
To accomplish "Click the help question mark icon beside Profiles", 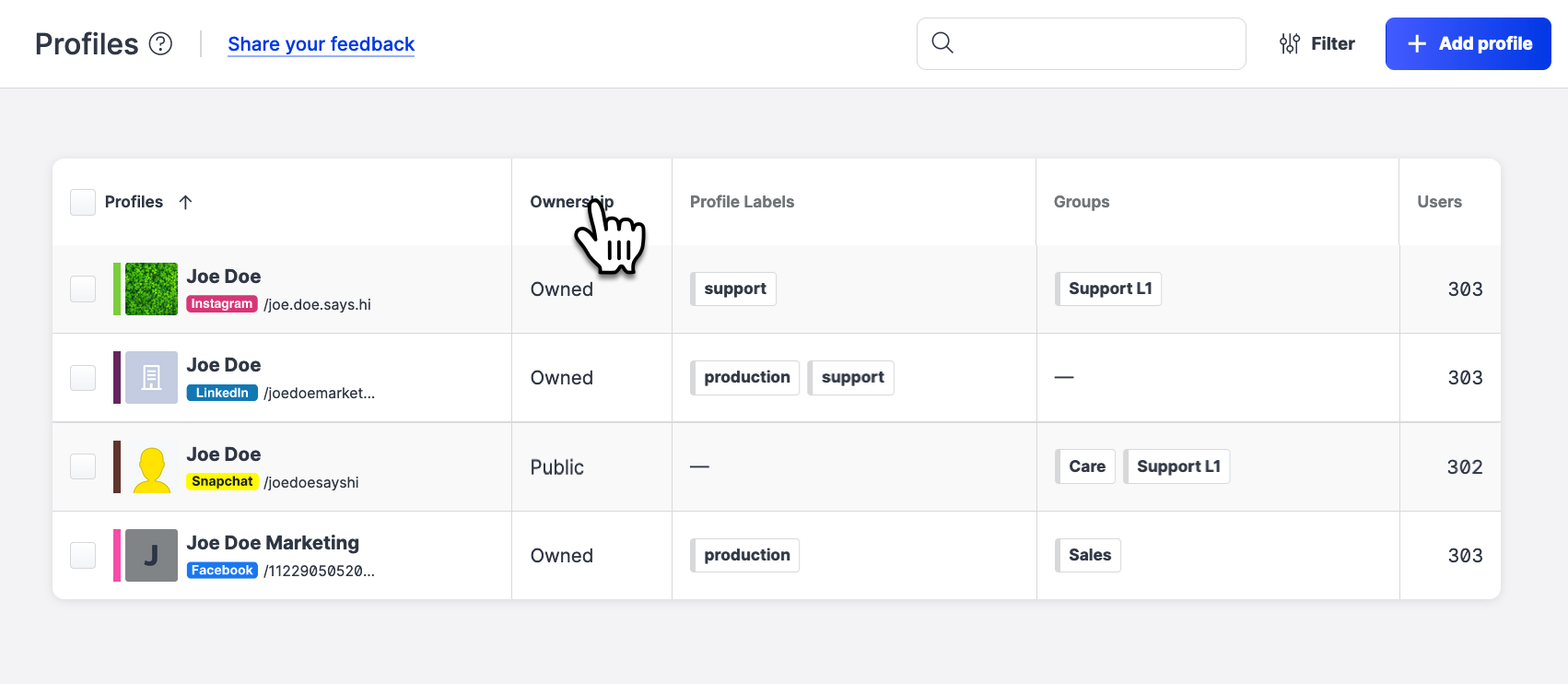I will tap(160, 43).
